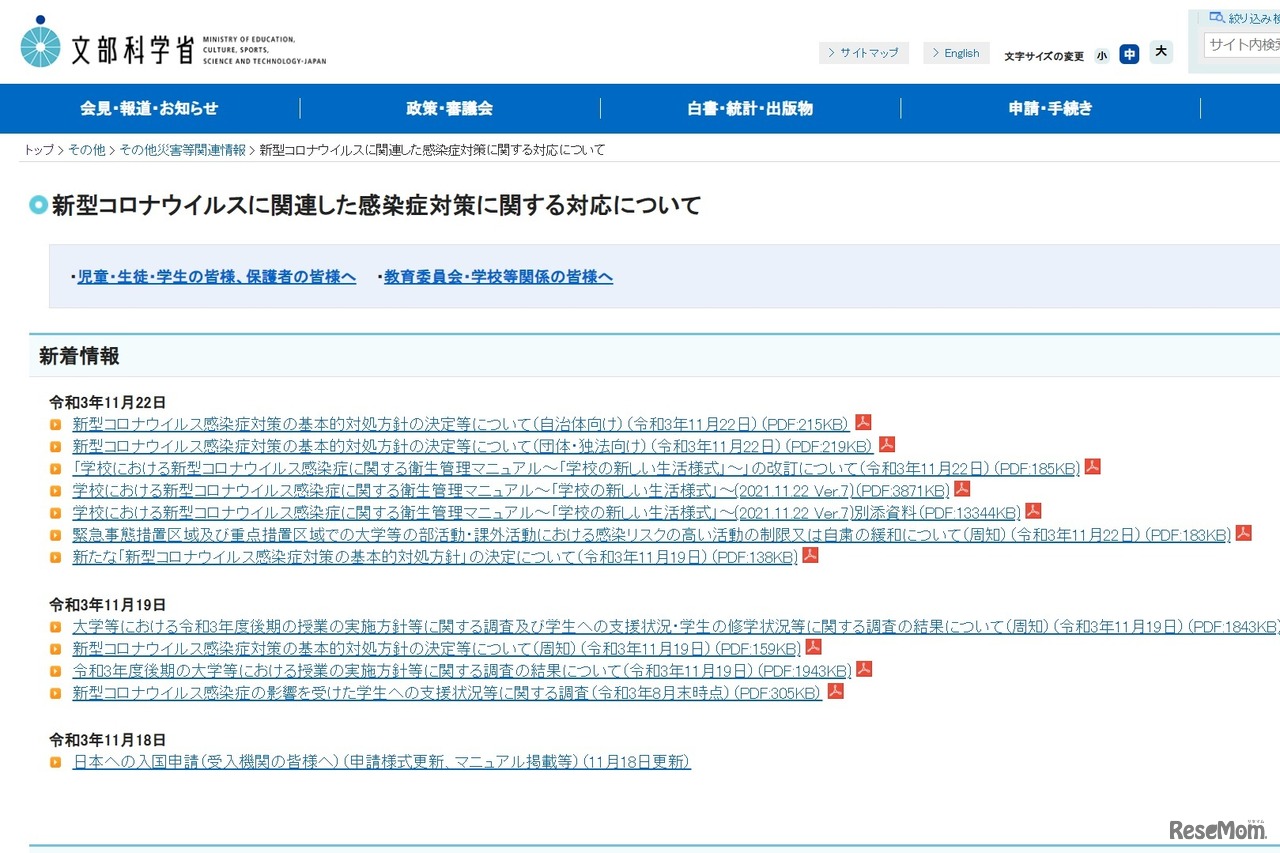The image size is (1280, 853).
Task: Click the サイト内検索 search input field
Action: (1243, 44)
